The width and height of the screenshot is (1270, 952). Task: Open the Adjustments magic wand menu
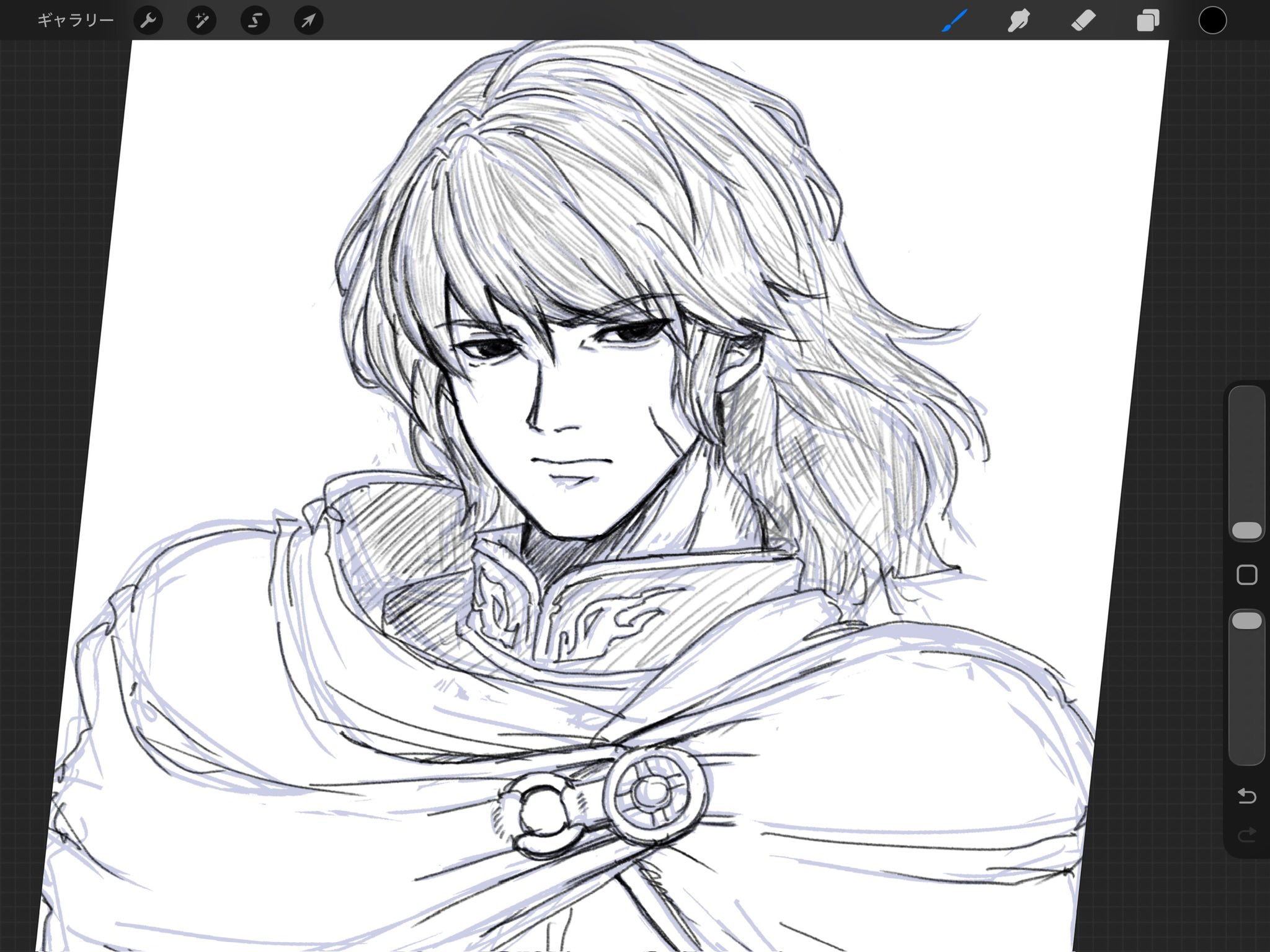click(x=202, y=20)
